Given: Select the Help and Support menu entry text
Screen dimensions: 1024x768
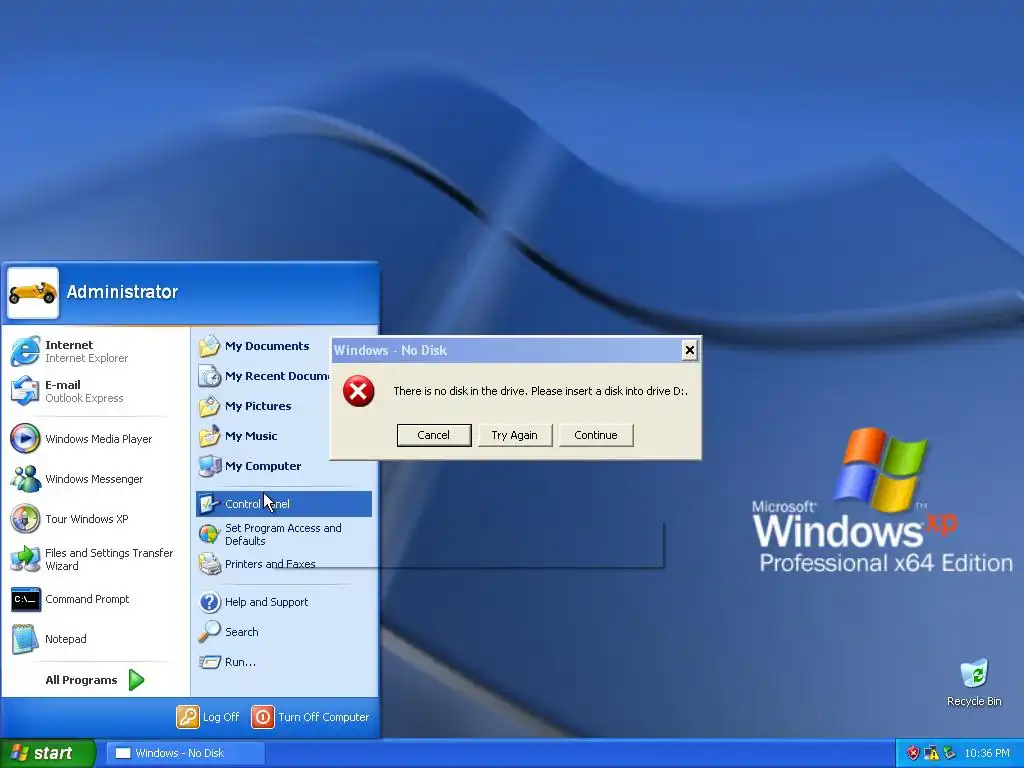Looking at the screenshot, I should click(x=266, y=601).
